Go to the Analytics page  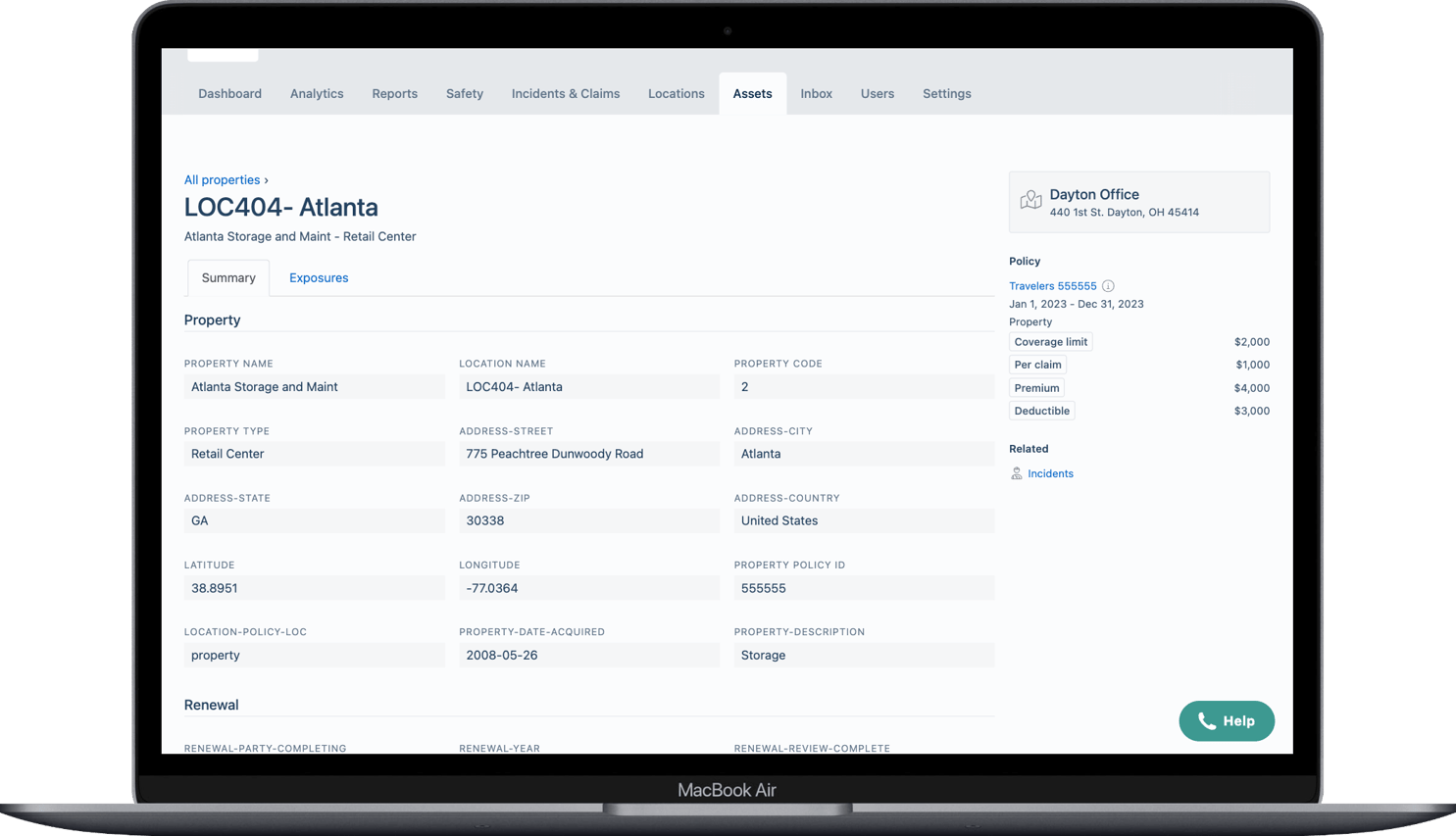(x=316, y=93)
